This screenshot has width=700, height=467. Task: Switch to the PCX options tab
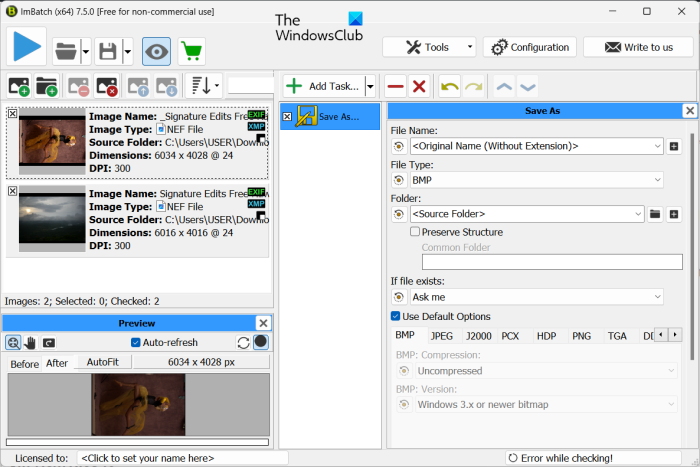(510, 336)
